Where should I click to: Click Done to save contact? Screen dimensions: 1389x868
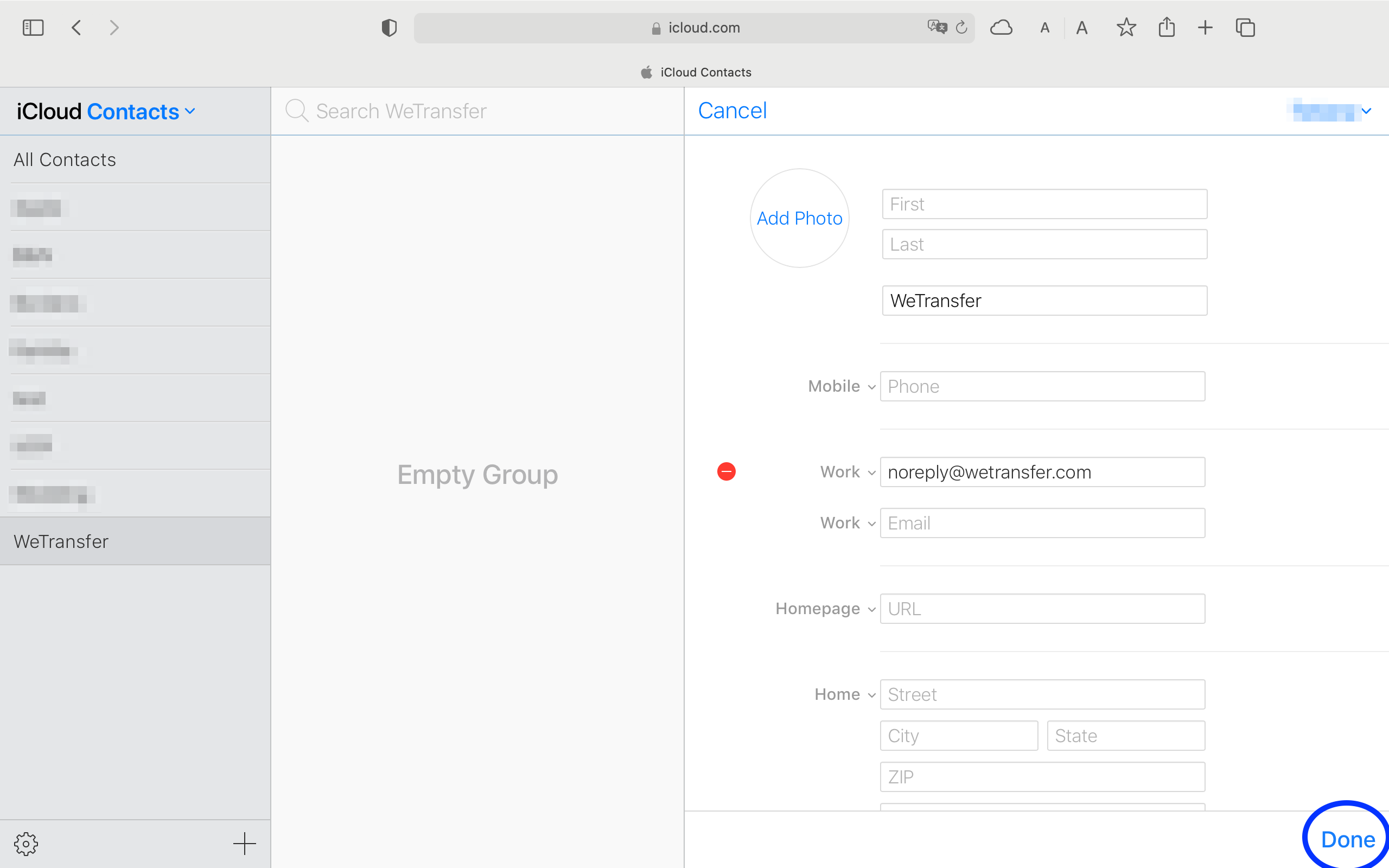[1347, 839]
